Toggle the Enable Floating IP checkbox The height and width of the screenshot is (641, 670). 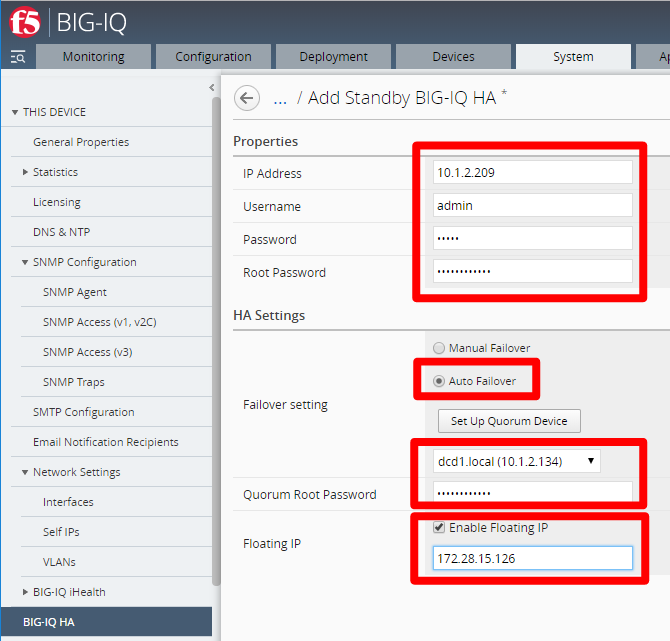[x=439, y=527]
